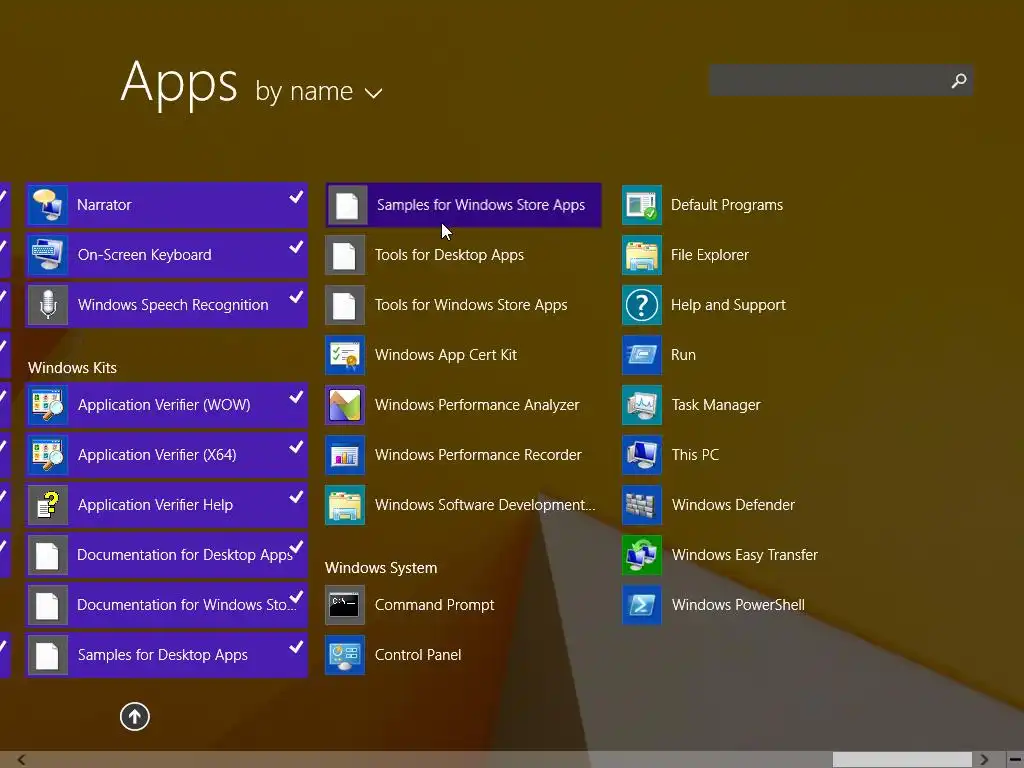
Task: Open the 'by name' sort dropdown
Action: point(319,91)
